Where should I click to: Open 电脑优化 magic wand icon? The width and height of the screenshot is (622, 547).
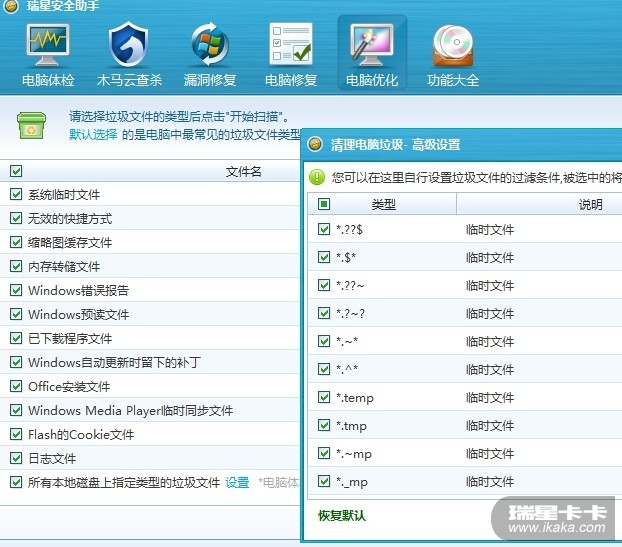click(372, 44)
